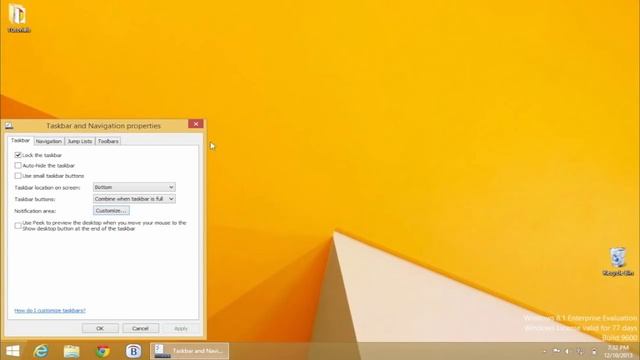Launch Internet Explorer from the taskbar
This screenshot has height=360, width=640.
41,351
